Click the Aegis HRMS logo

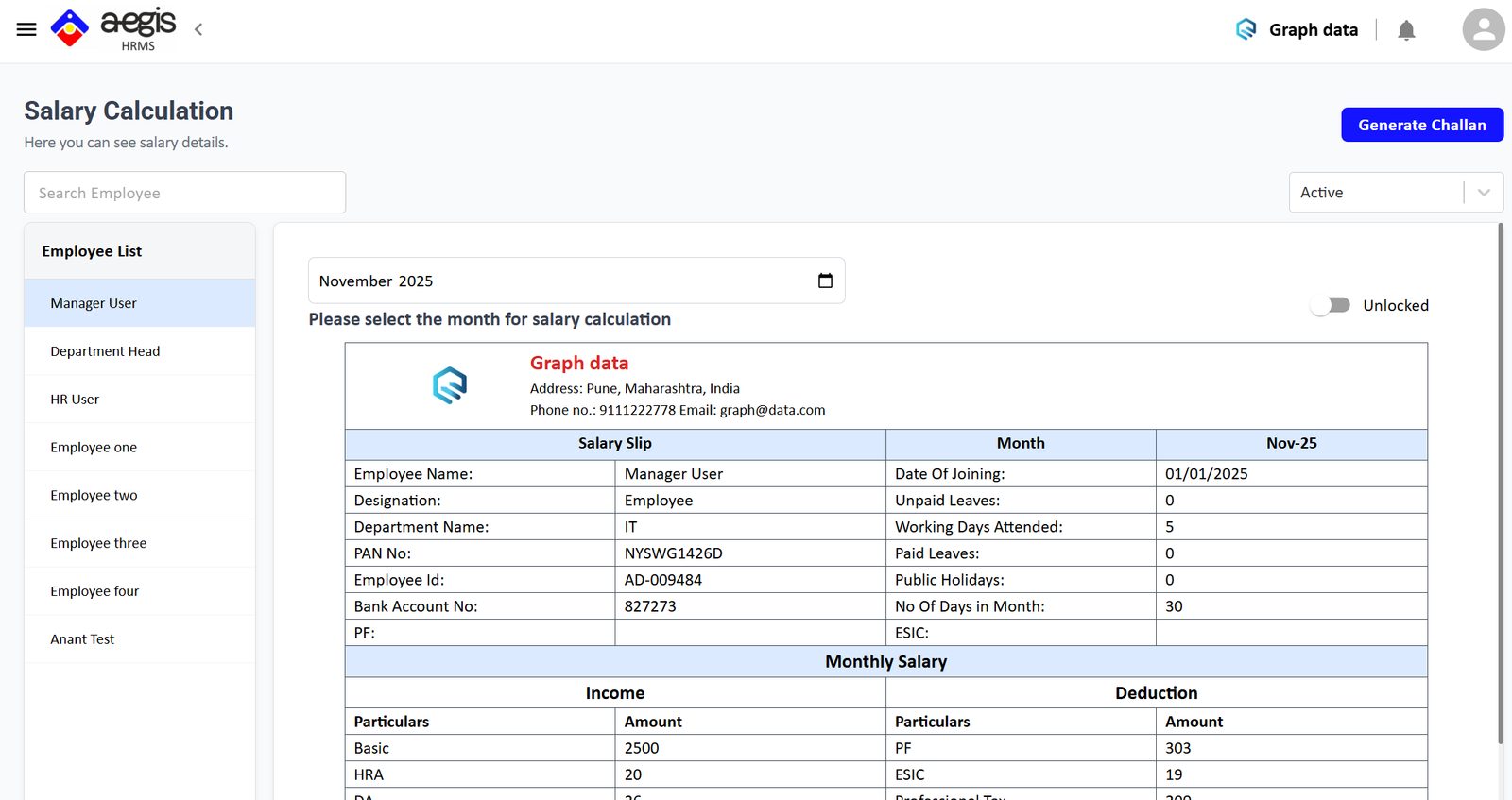113,28
